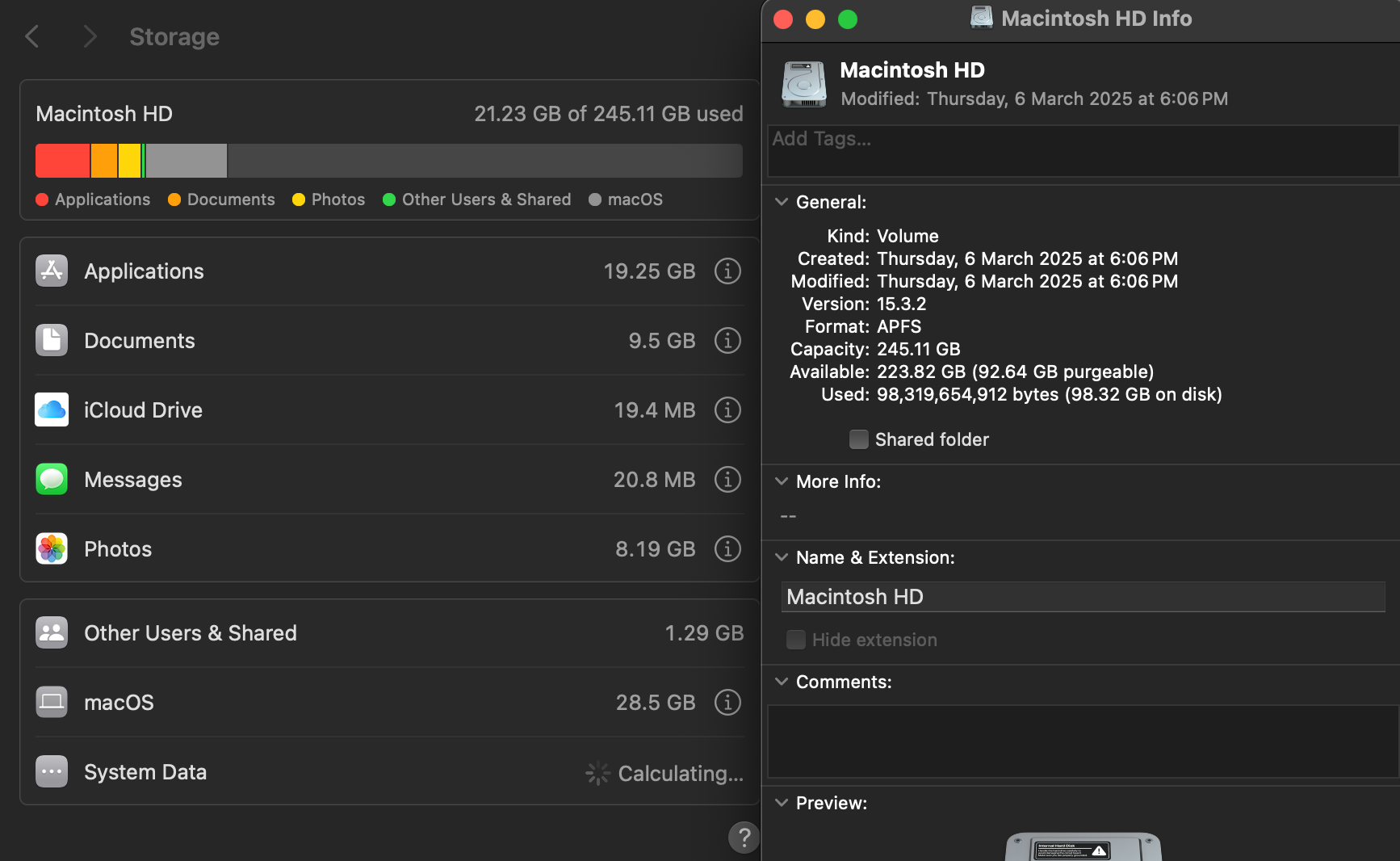Click the gray macOS segment of storage bar
Image resolution: width=1400 pixels, height=861 pixels.
(187, 161)
